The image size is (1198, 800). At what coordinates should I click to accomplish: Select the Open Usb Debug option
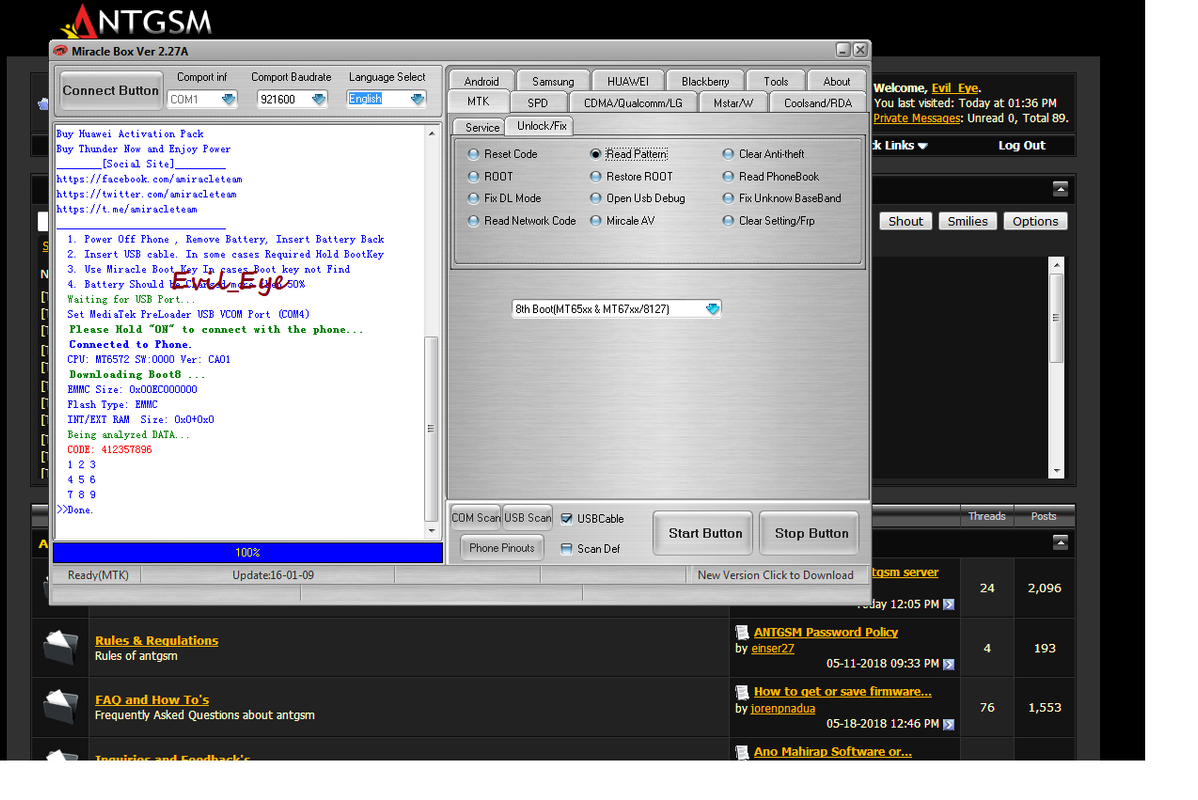coord(637,199)
